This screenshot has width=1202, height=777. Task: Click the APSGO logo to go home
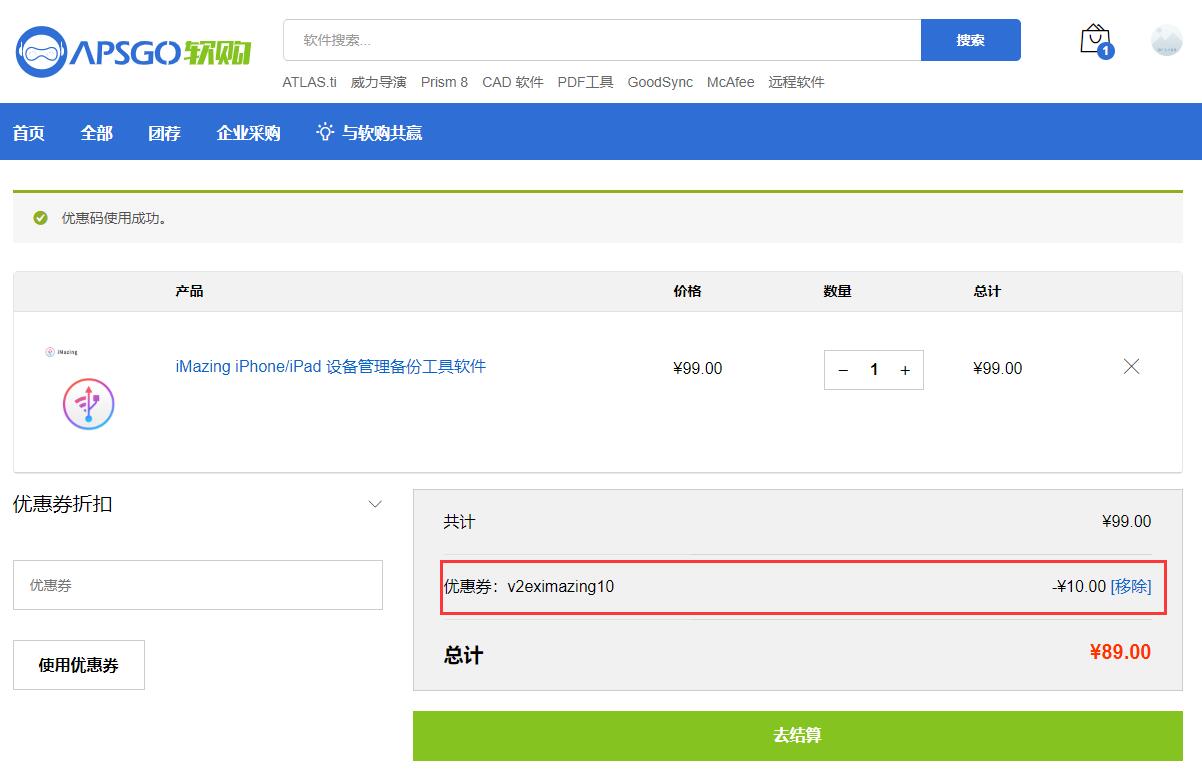click(x=133, y=52)
